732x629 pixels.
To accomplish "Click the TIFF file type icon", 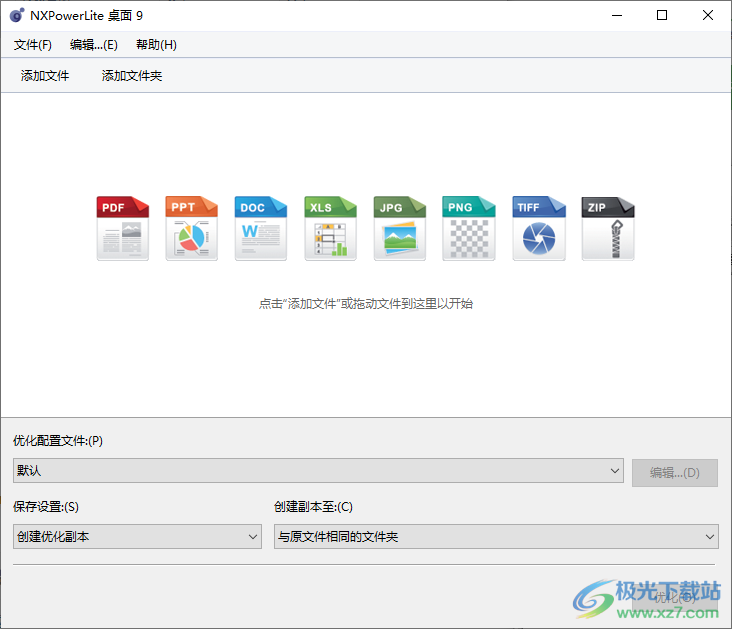I will click(x=539, y=228).
